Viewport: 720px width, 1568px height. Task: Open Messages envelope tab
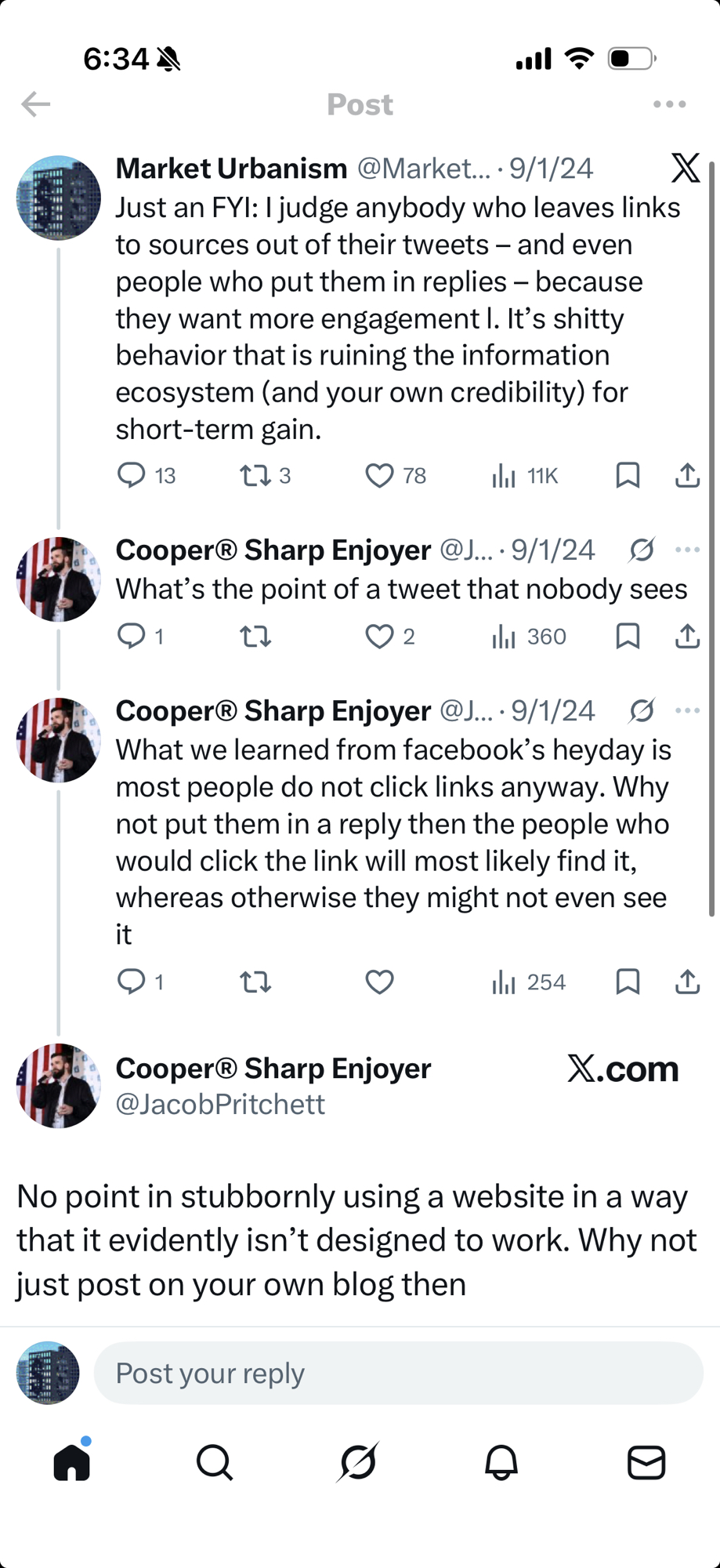point(646,1462)
